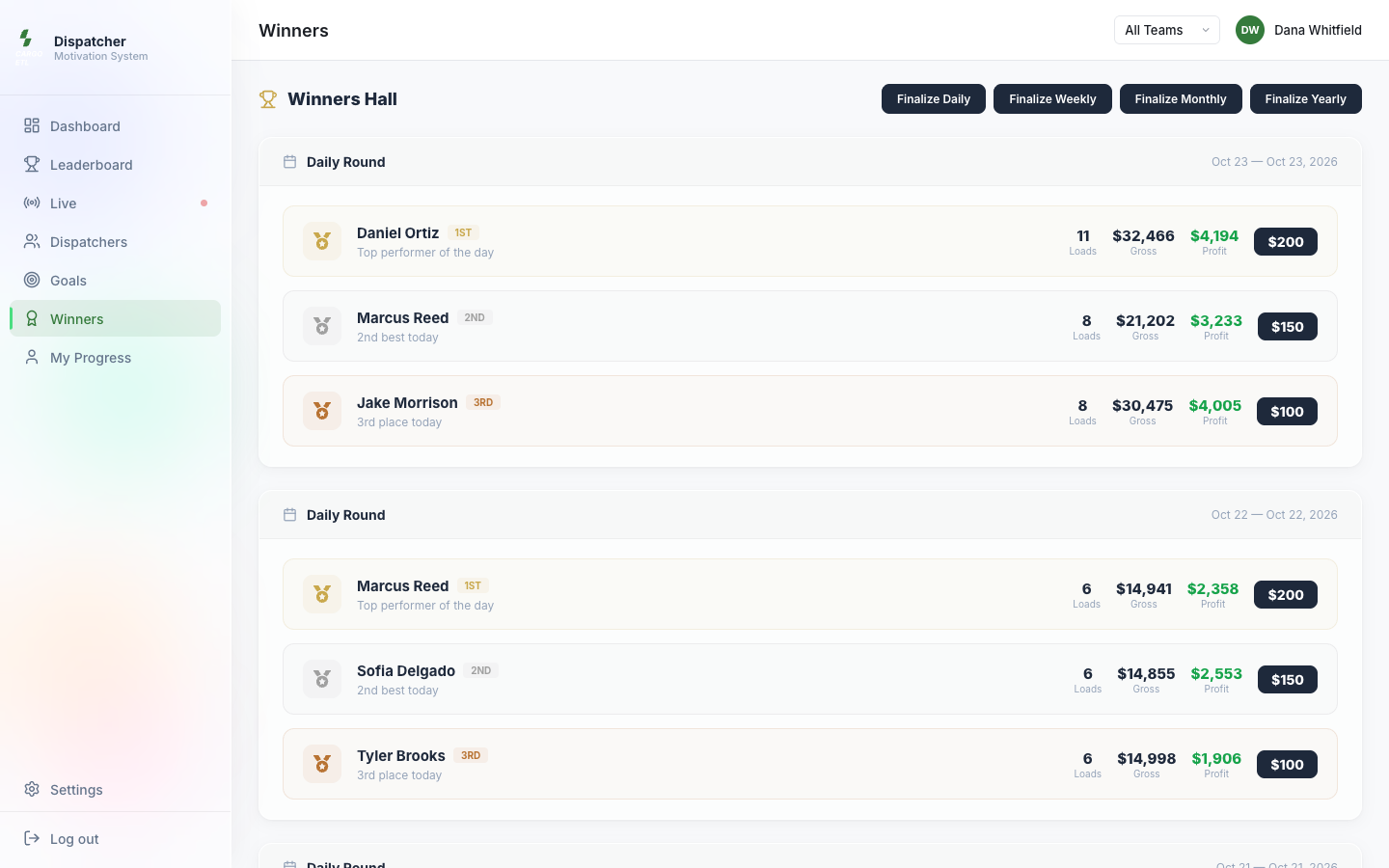Click Tyler Brooks' bronze medal icon
The width and height of the screenshot is (1389, 868).
coord(322,764)
